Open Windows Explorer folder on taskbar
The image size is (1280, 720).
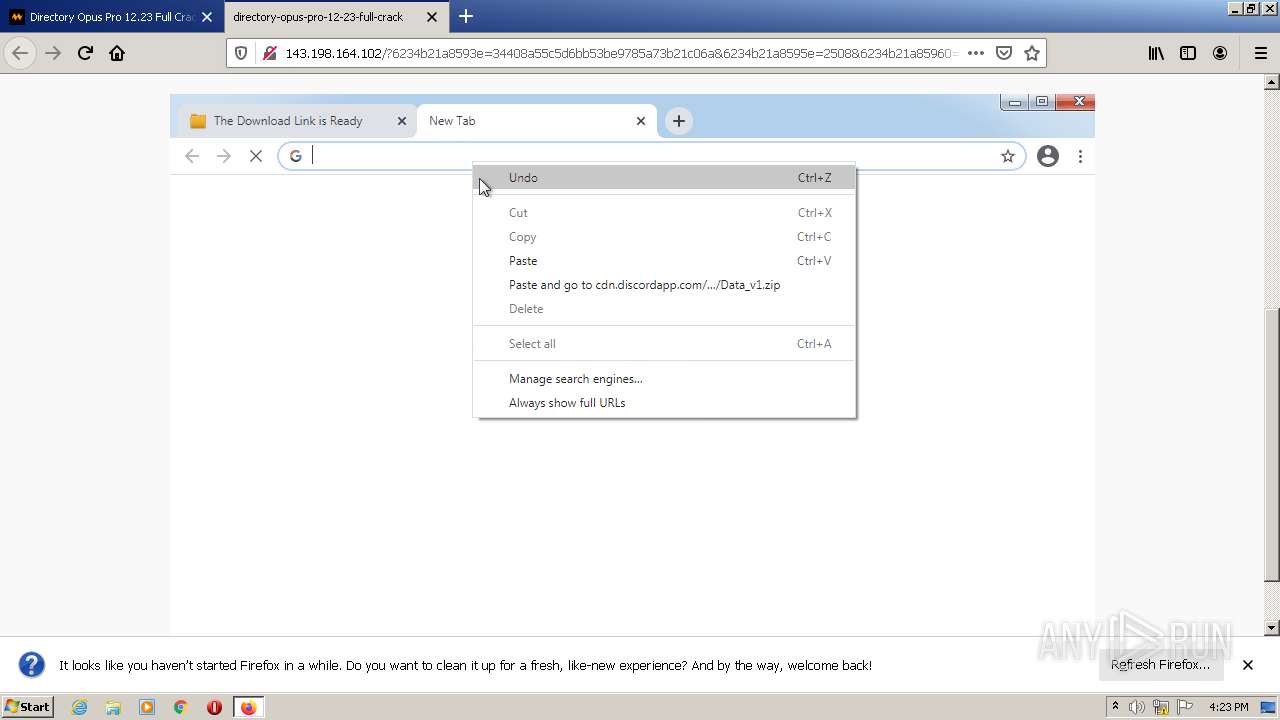click(113, 707)
